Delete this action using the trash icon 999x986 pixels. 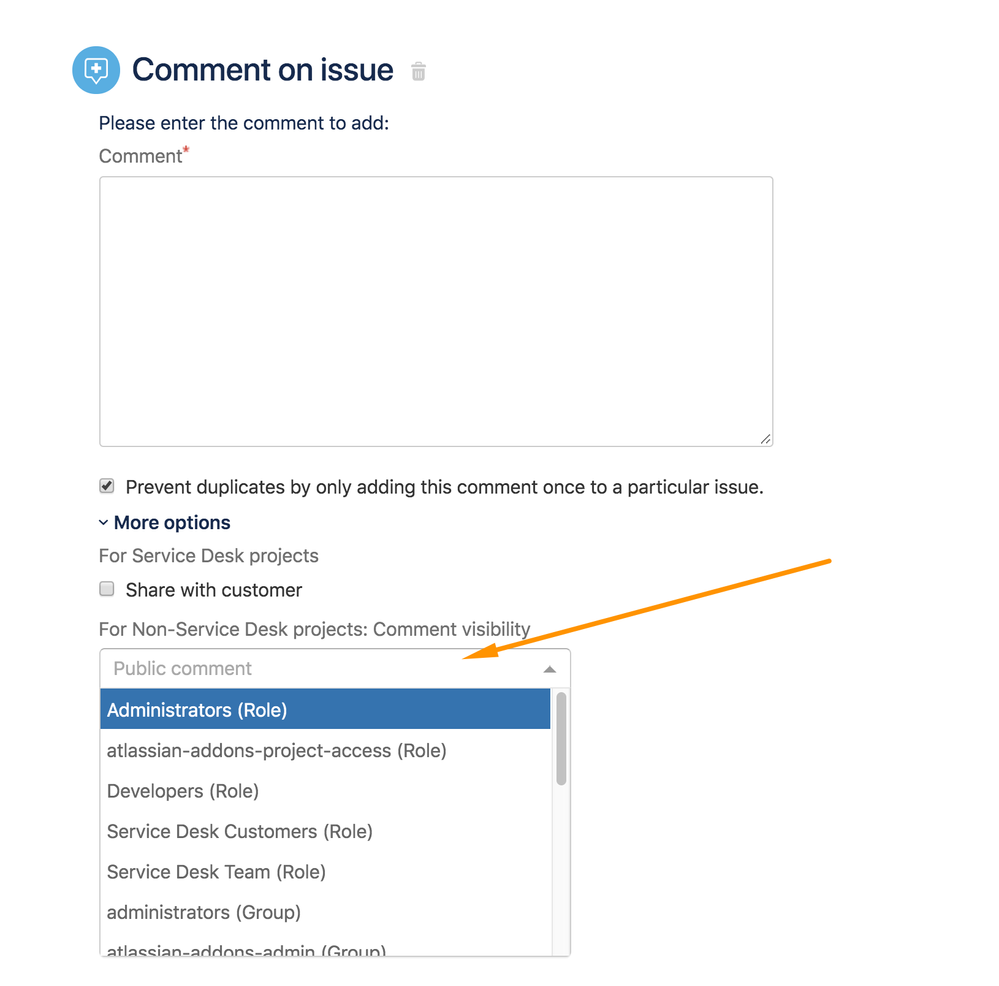tap(418, 71)
